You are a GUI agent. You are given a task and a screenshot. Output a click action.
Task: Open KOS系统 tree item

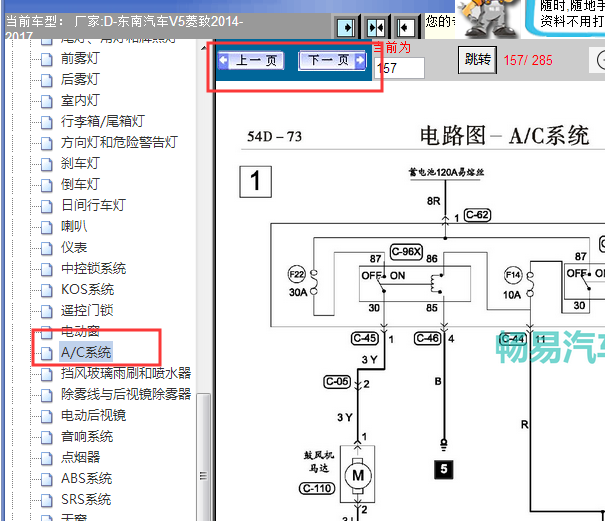[87, 289]
